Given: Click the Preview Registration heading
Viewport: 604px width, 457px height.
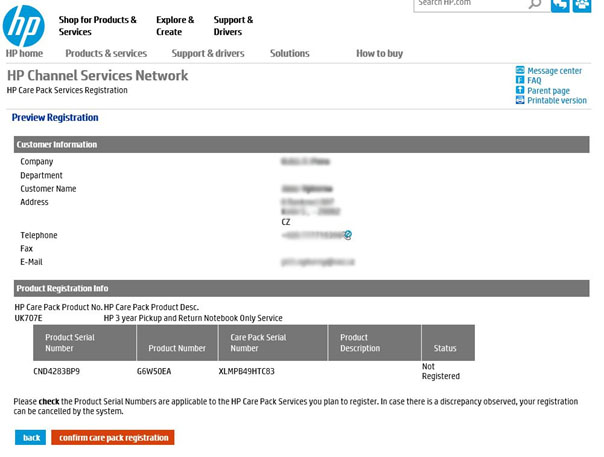Looking at the screenshot, I should (55, 118).
